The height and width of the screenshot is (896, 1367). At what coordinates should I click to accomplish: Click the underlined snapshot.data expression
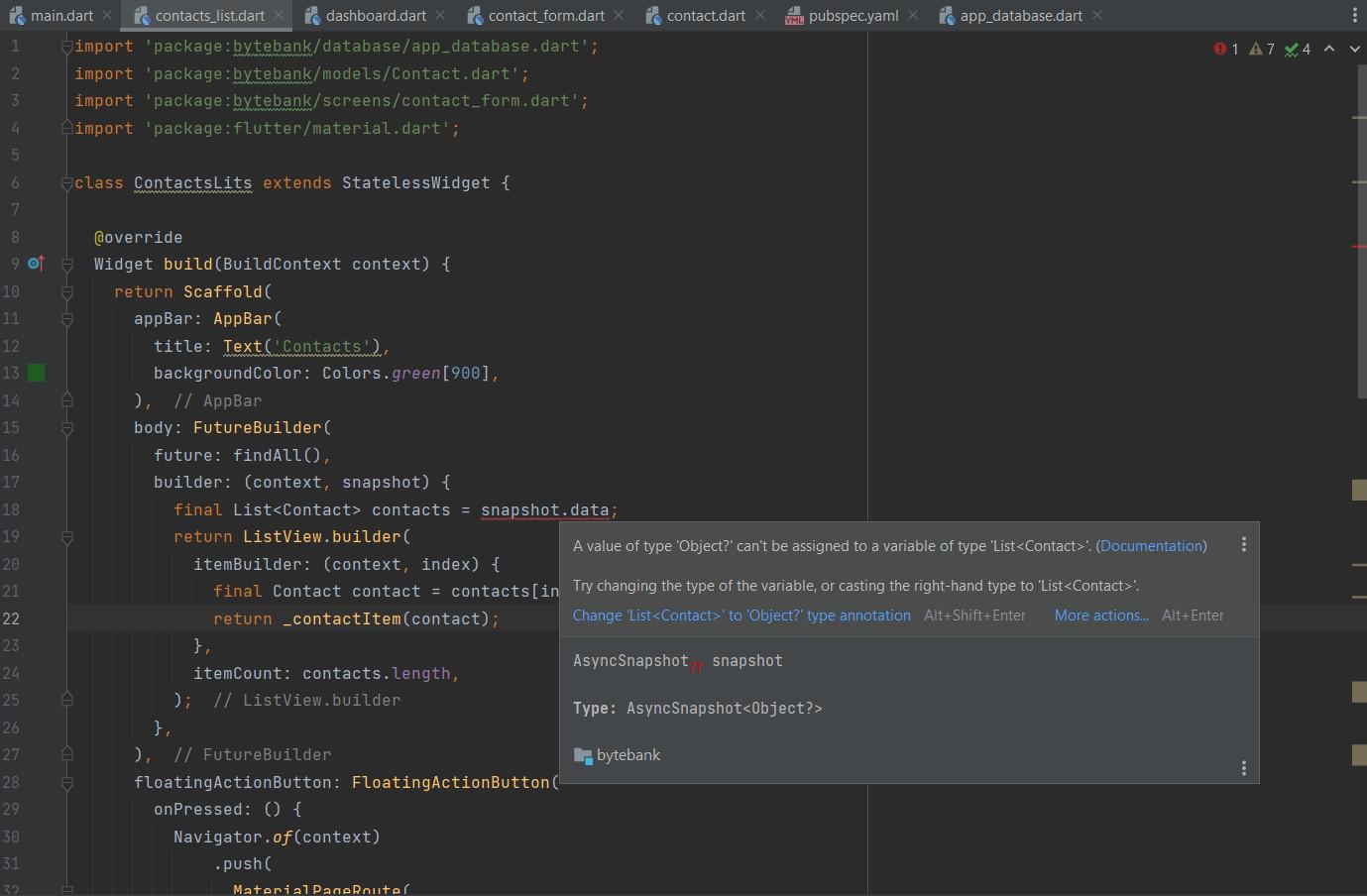pos(544,510)
